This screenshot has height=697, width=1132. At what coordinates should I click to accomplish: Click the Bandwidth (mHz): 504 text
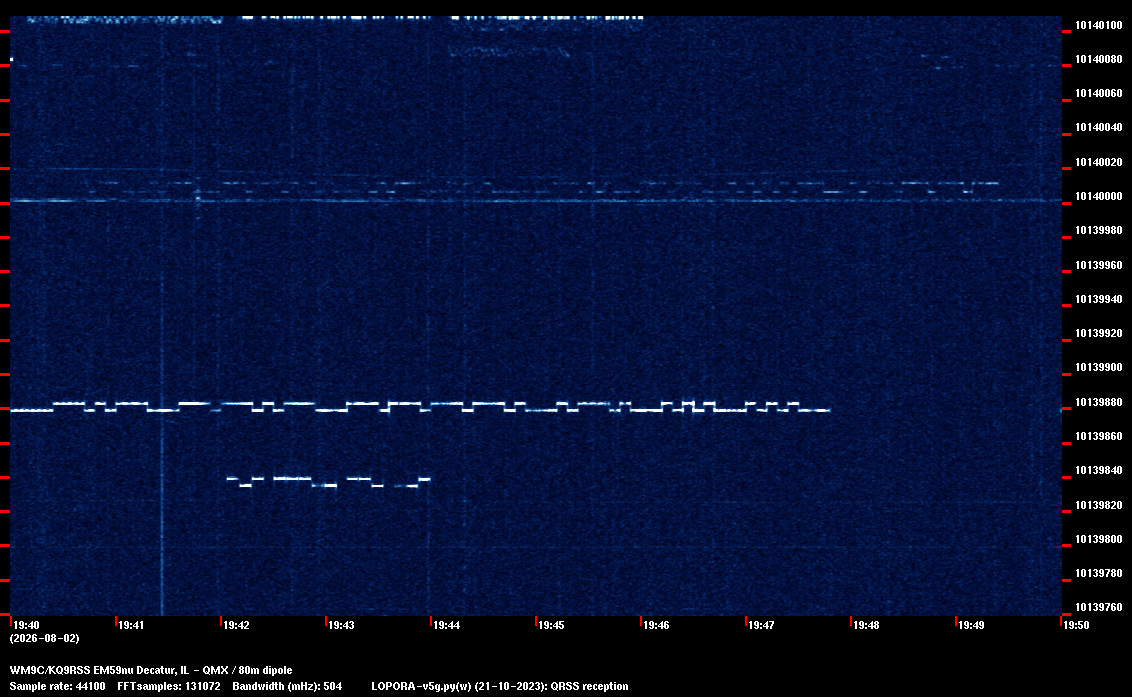click(287, 686)
